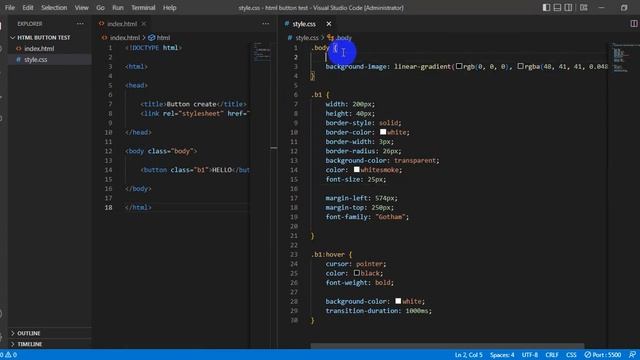The width and height of the screenshot is (640, 360).
Task: Change the UTF-8 encoding in status bar
Action: click(530, 355)
